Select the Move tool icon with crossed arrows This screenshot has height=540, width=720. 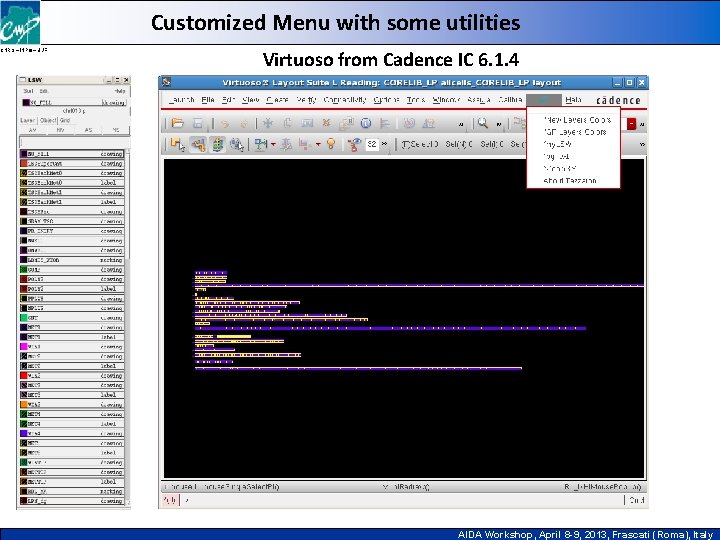point(268,123)
